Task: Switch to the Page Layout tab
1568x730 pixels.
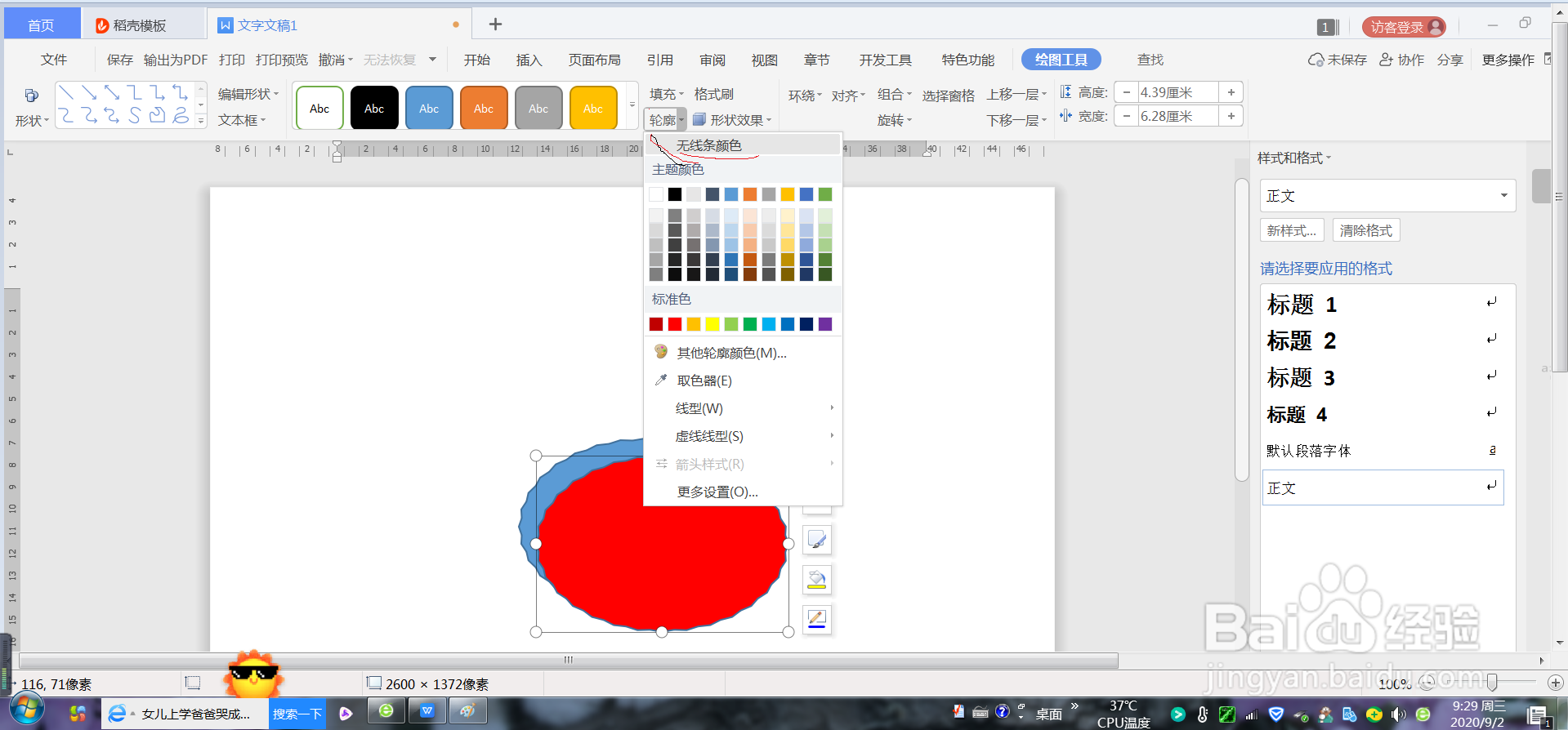Action: tap(595, 60)
